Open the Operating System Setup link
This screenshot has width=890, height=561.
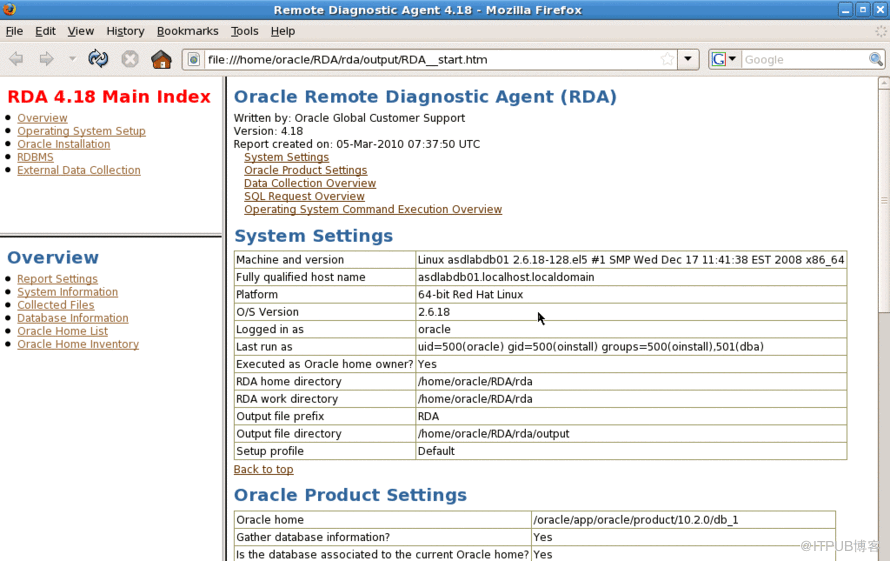(x=81, y=131)
